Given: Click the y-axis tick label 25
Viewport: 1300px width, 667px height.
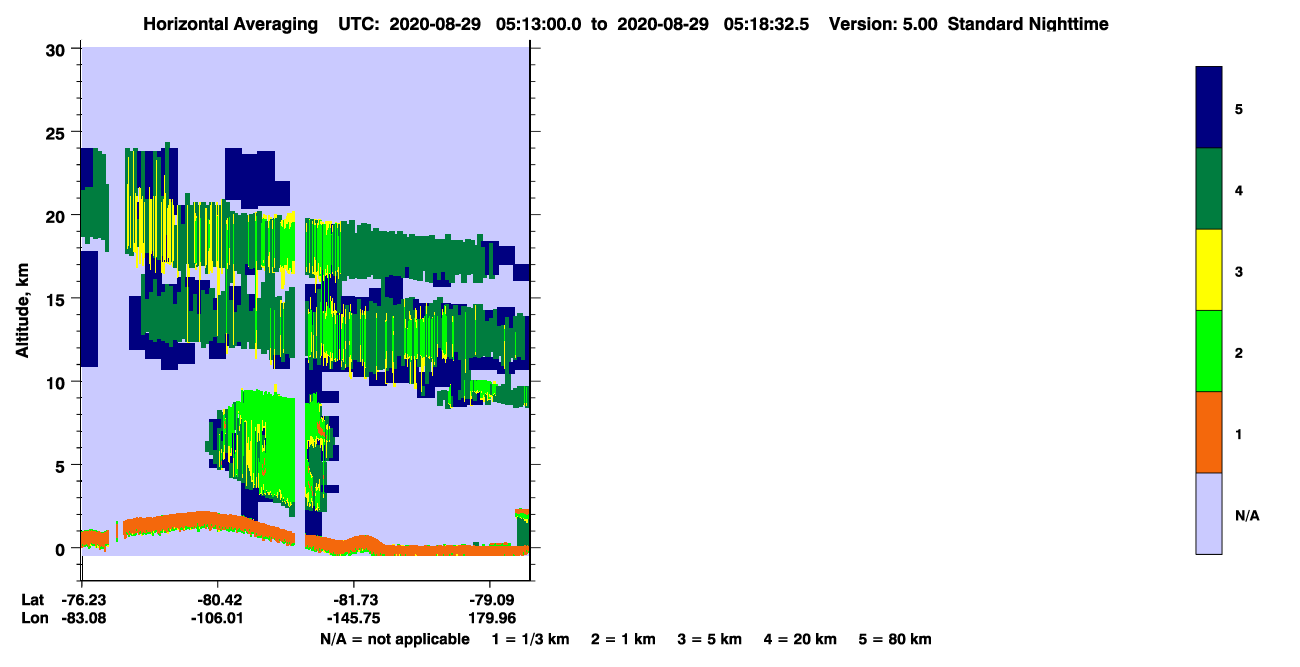Looking at the screenshot, I should [x=58, y=133].
